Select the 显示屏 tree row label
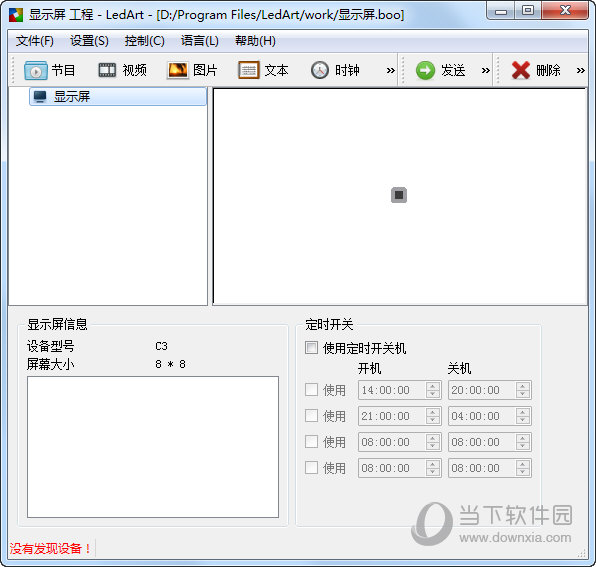596x567 pixels. click(x=72, y=97)
